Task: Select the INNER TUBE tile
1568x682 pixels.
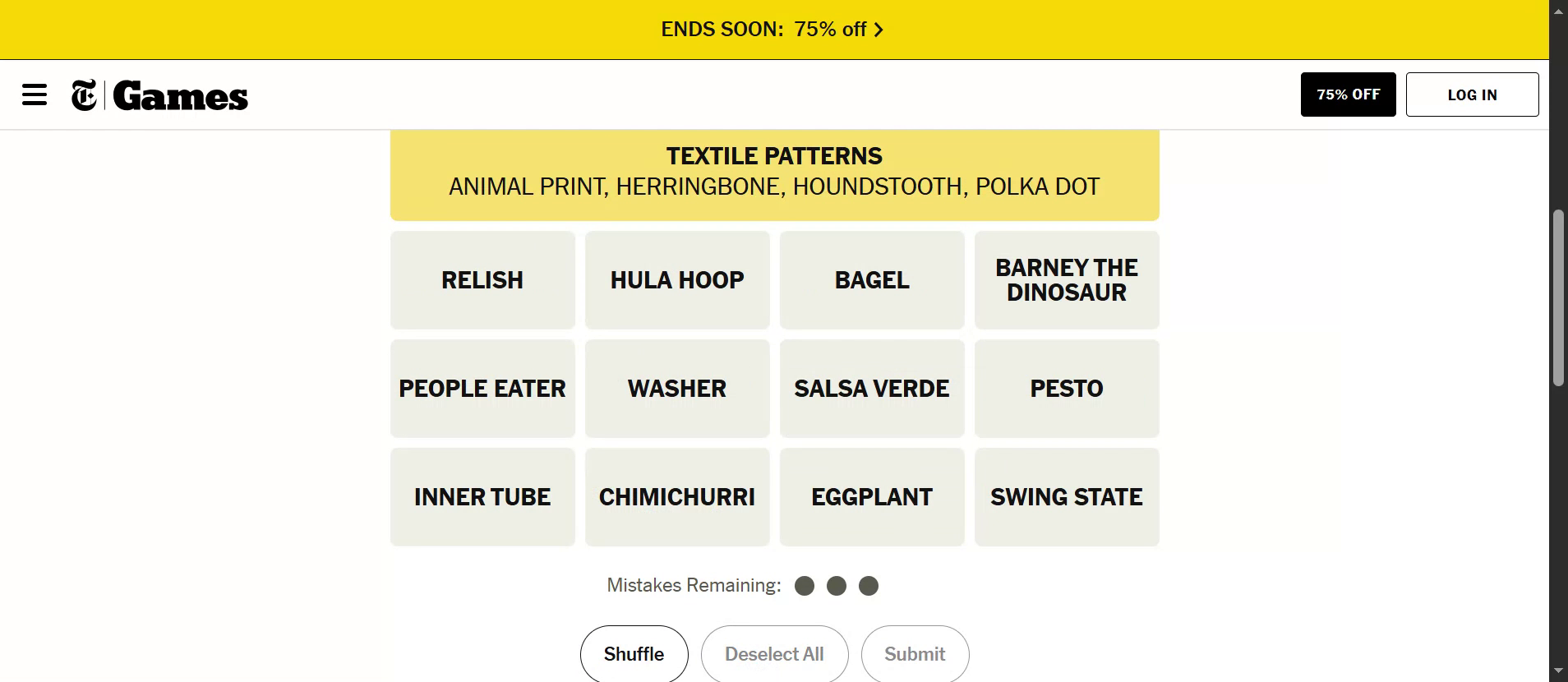Action: [482, 497]
